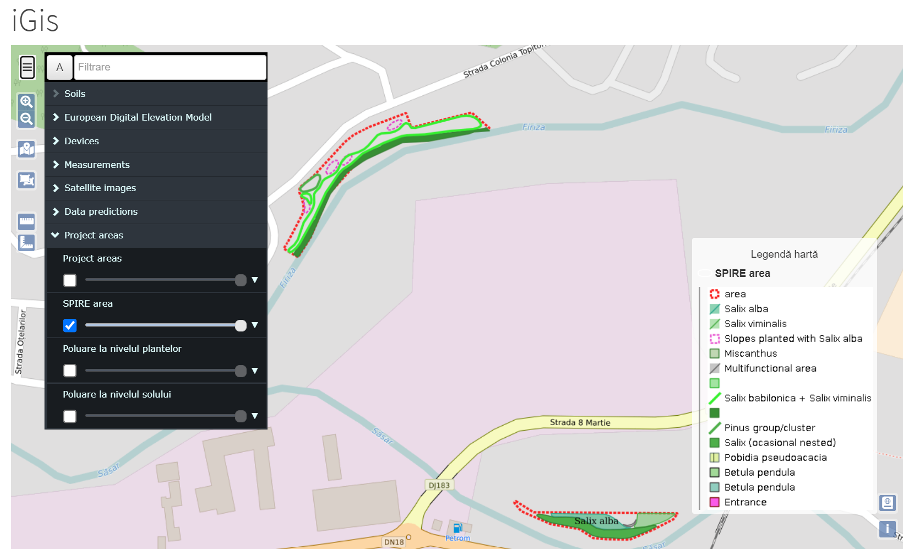Open the info icon at bottom right
Screen dimensions: 904x550
pyautogui.click(x=886, y=529)
